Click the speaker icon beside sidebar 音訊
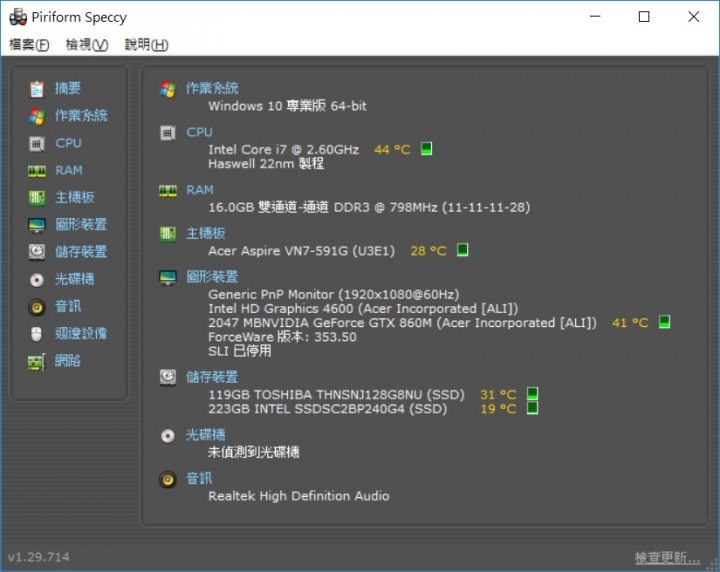Viewport: 720px width, 572px height. [x=37, y=307]
